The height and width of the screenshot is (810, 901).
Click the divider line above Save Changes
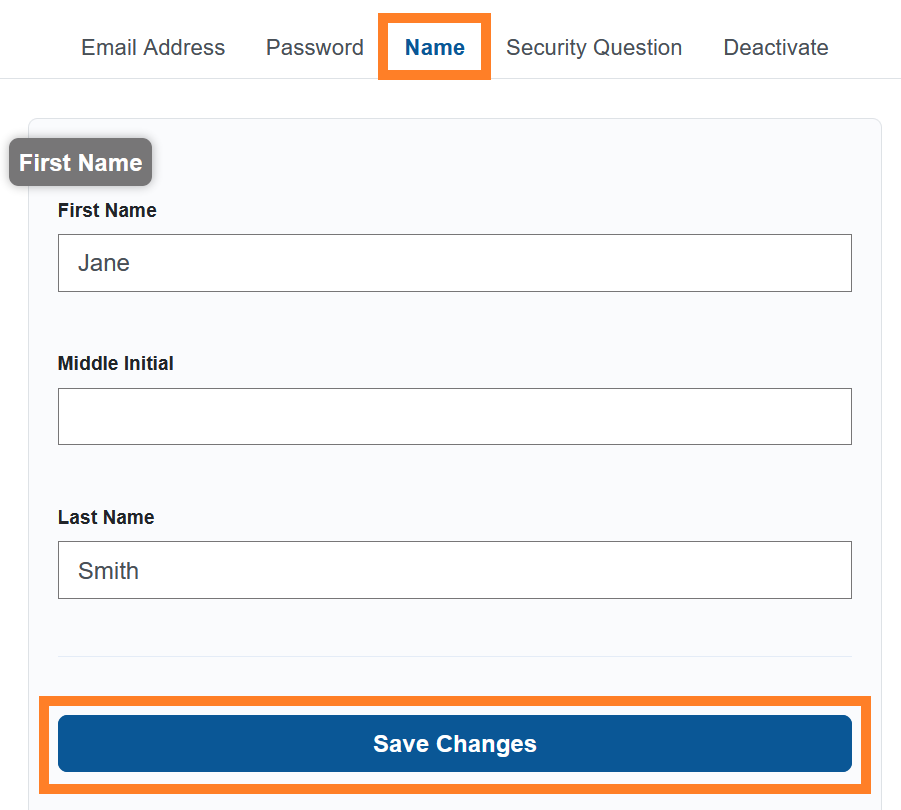pos(454,656)
